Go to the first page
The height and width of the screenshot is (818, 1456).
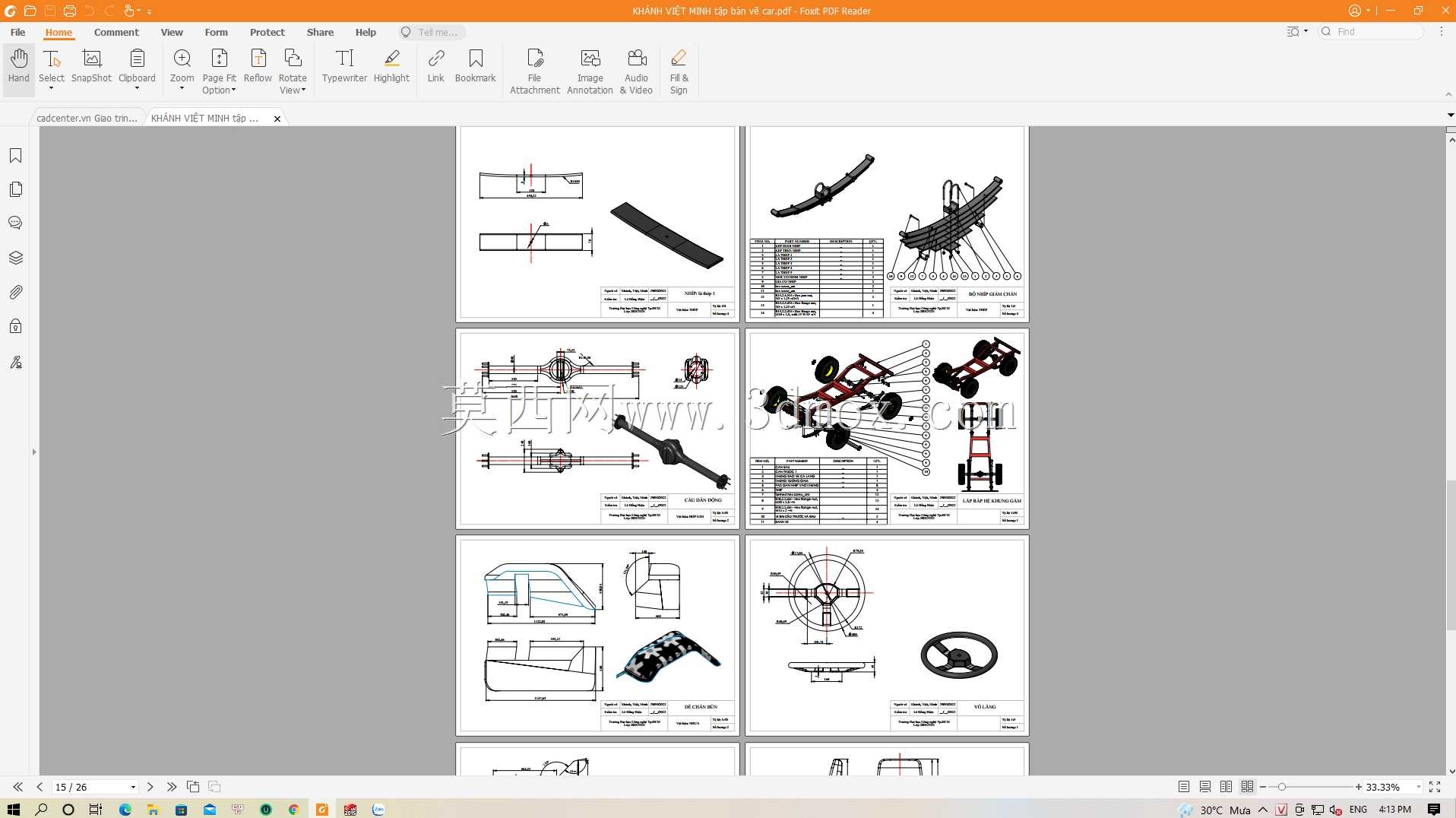point(18,787)
